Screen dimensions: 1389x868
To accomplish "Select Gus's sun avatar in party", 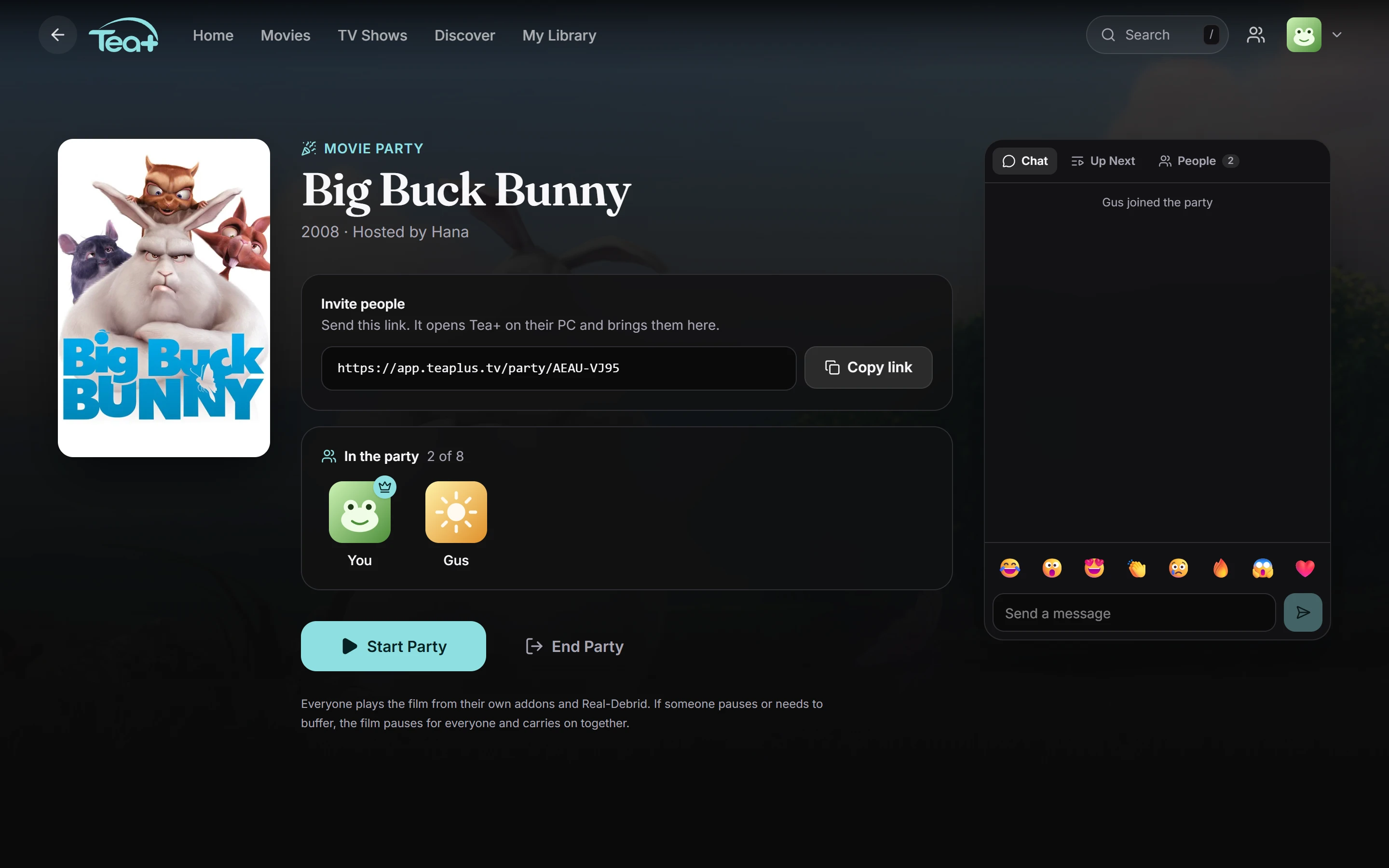I will pos(456,512).
